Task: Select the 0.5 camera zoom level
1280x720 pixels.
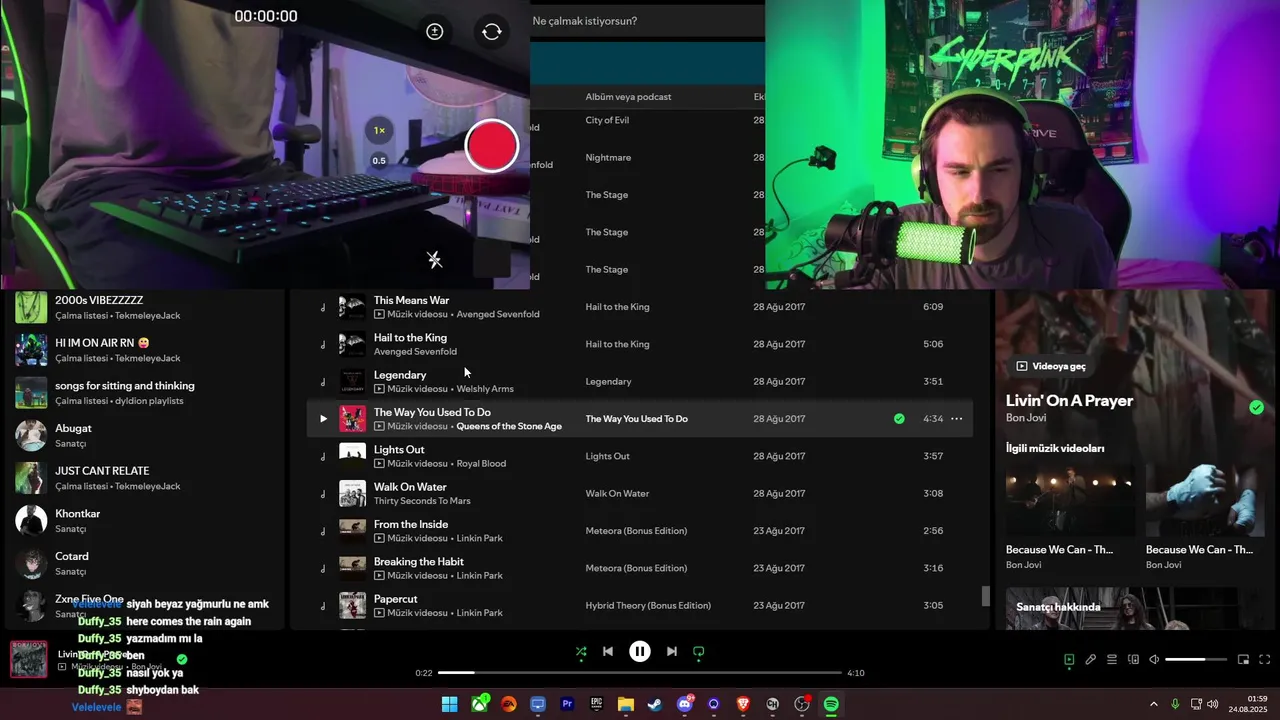Action: point(379,161)
